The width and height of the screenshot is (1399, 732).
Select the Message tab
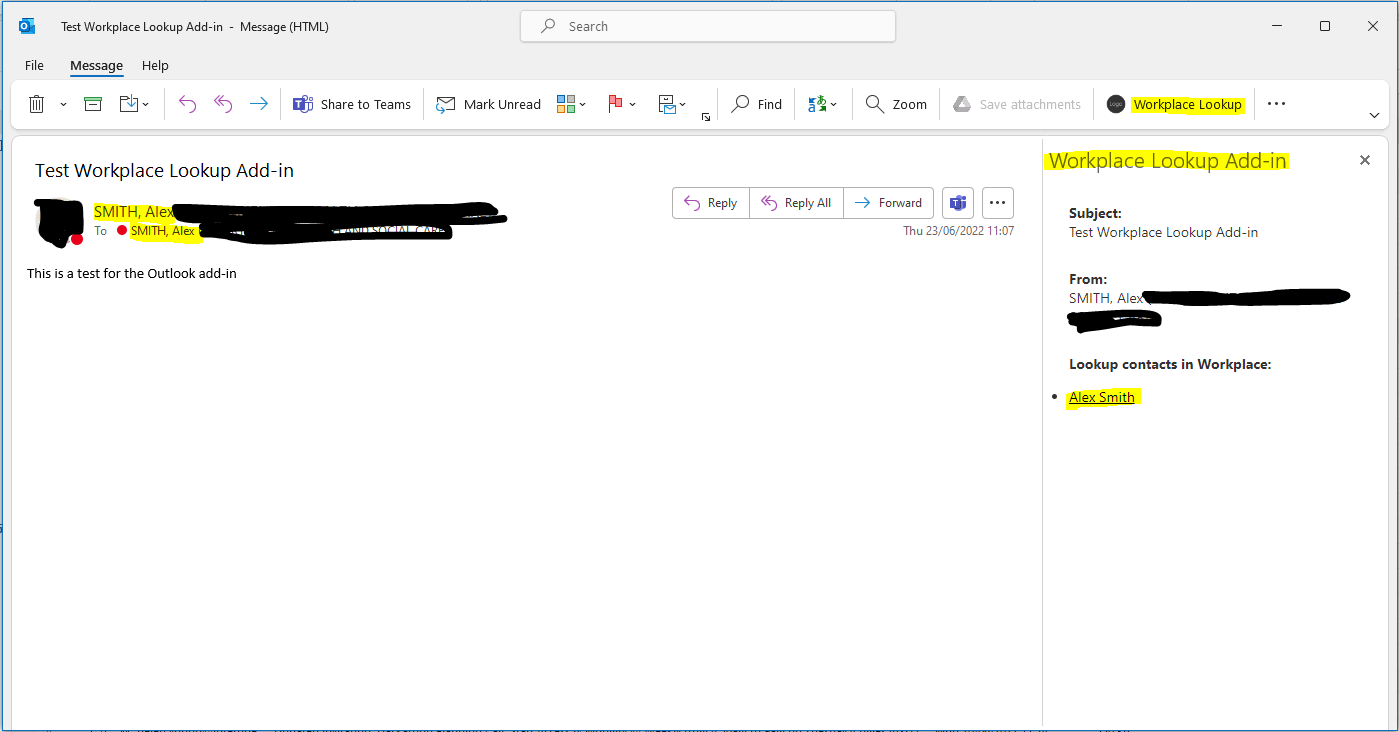pos(96,65)
